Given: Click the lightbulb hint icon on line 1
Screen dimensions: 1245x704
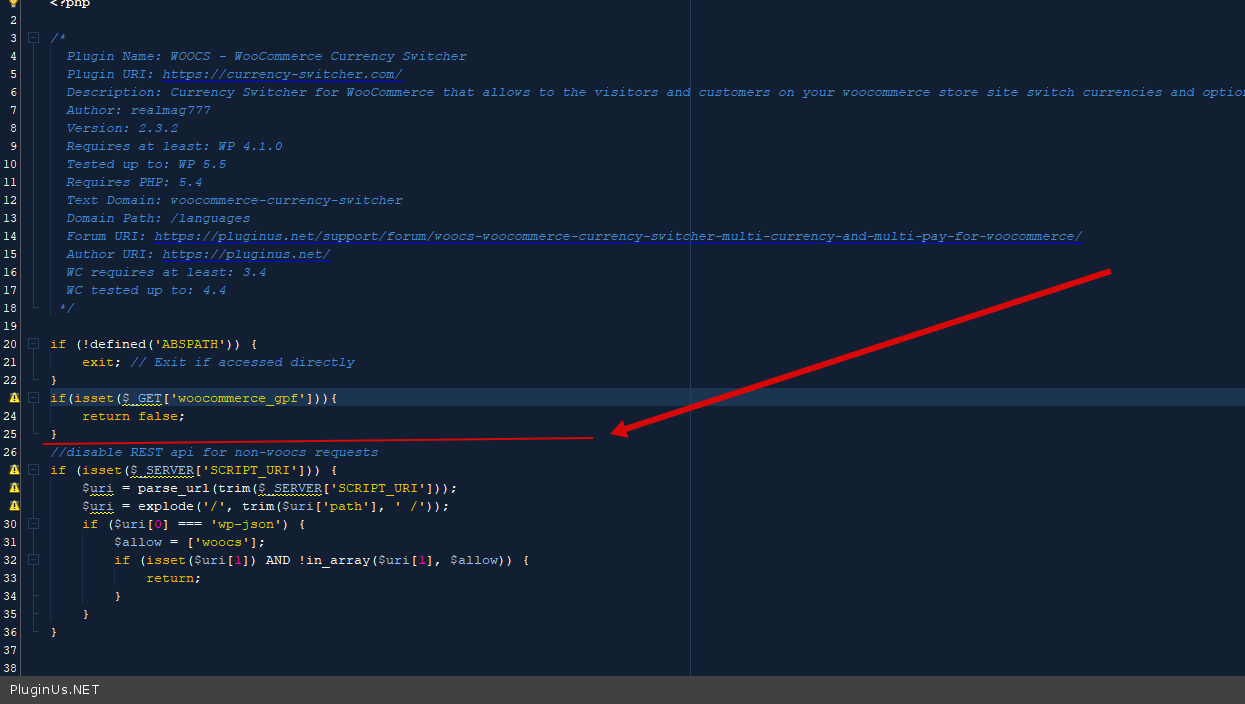Looking at the screenshot, I should coord(14,3).
